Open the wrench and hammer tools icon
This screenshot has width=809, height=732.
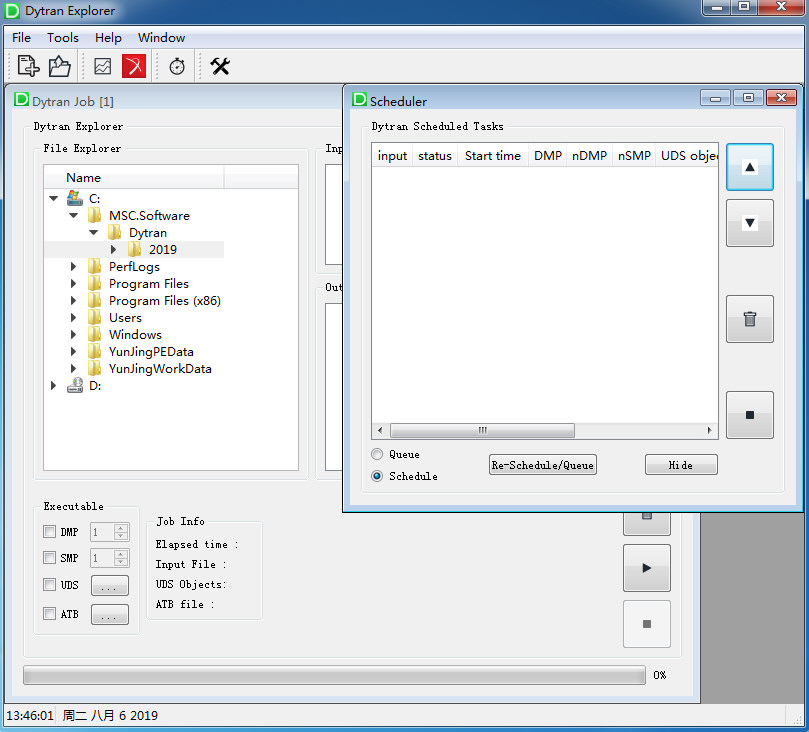click(x=220, y=66)
